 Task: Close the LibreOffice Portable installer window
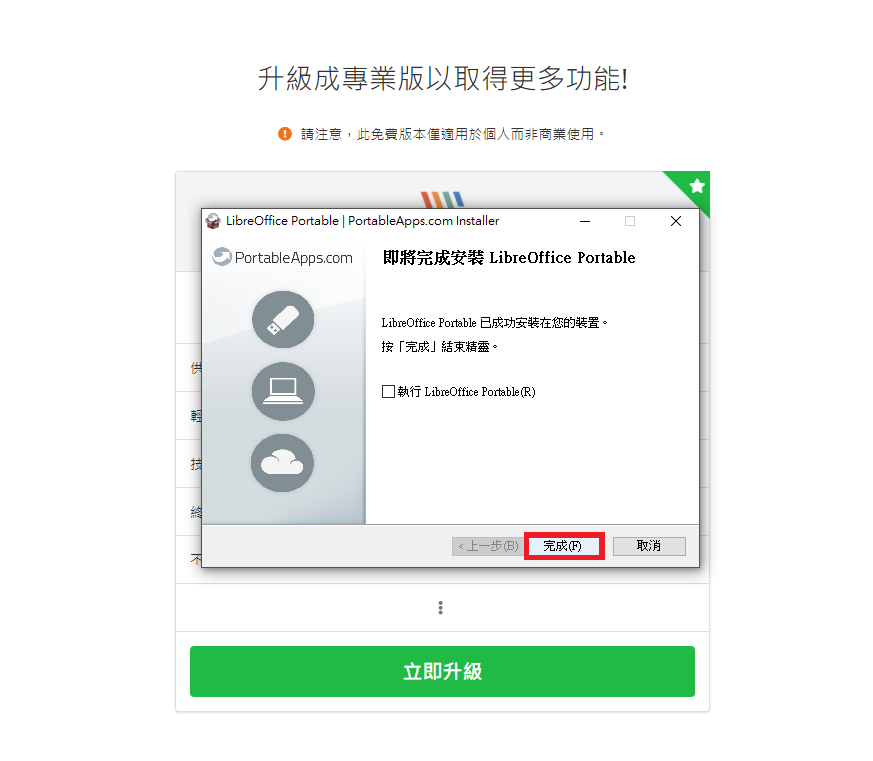pyautogui.click(x=676, y=221)
